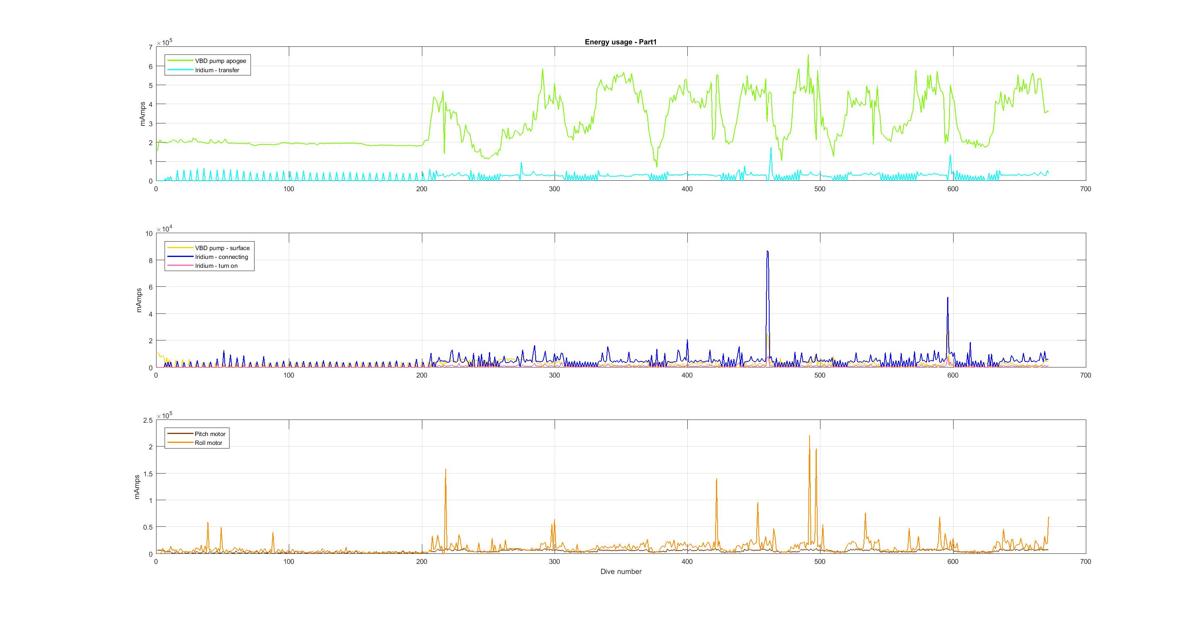Click the y-axis tick '10' on middle plot
This screenshot has width=1200, height=622.
[148, 234]
